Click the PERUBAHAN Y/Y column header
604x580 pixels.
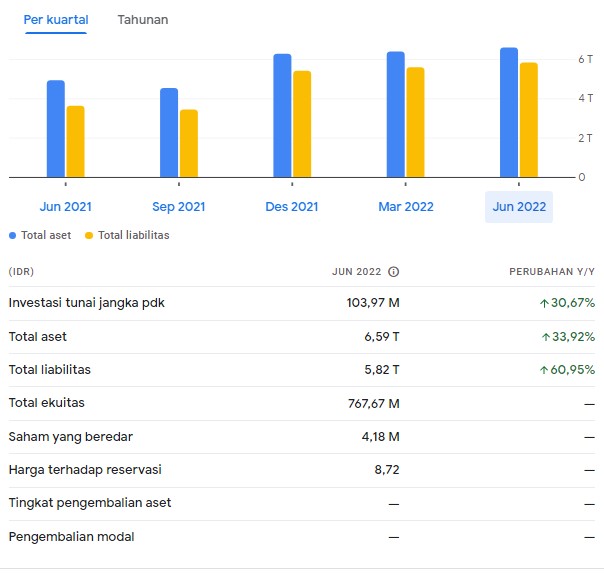552,272
